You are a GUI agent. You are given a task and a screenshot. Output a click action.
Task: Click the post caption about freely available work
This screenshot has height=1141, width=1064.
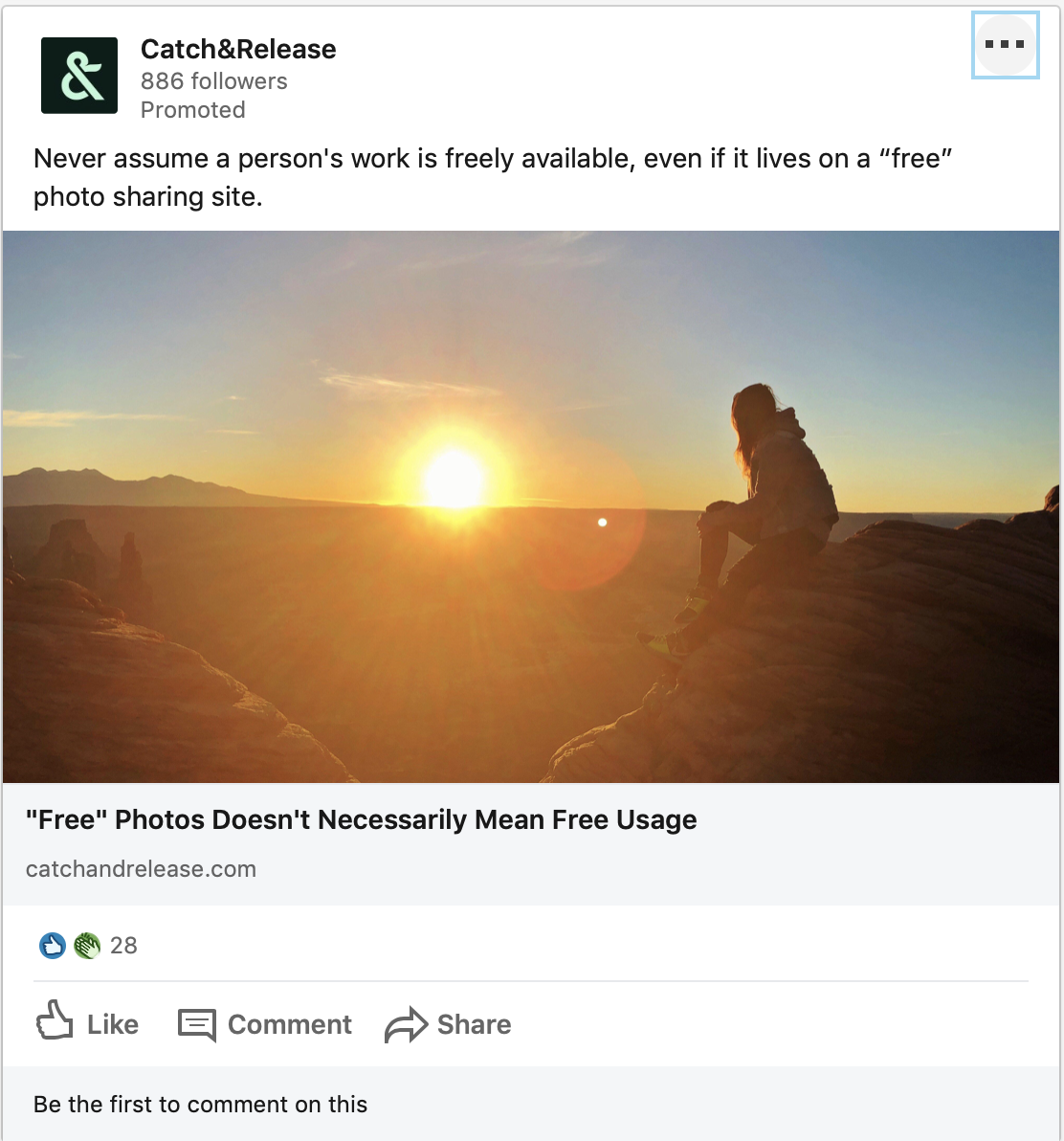[x=493, y=177]
